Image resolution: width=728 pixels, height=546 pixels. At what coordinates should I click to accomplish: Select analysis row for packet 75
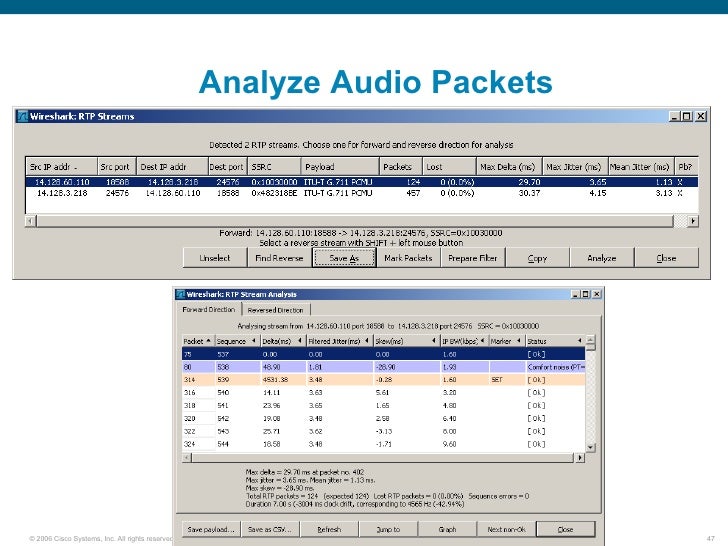click(x=384, y=354)
